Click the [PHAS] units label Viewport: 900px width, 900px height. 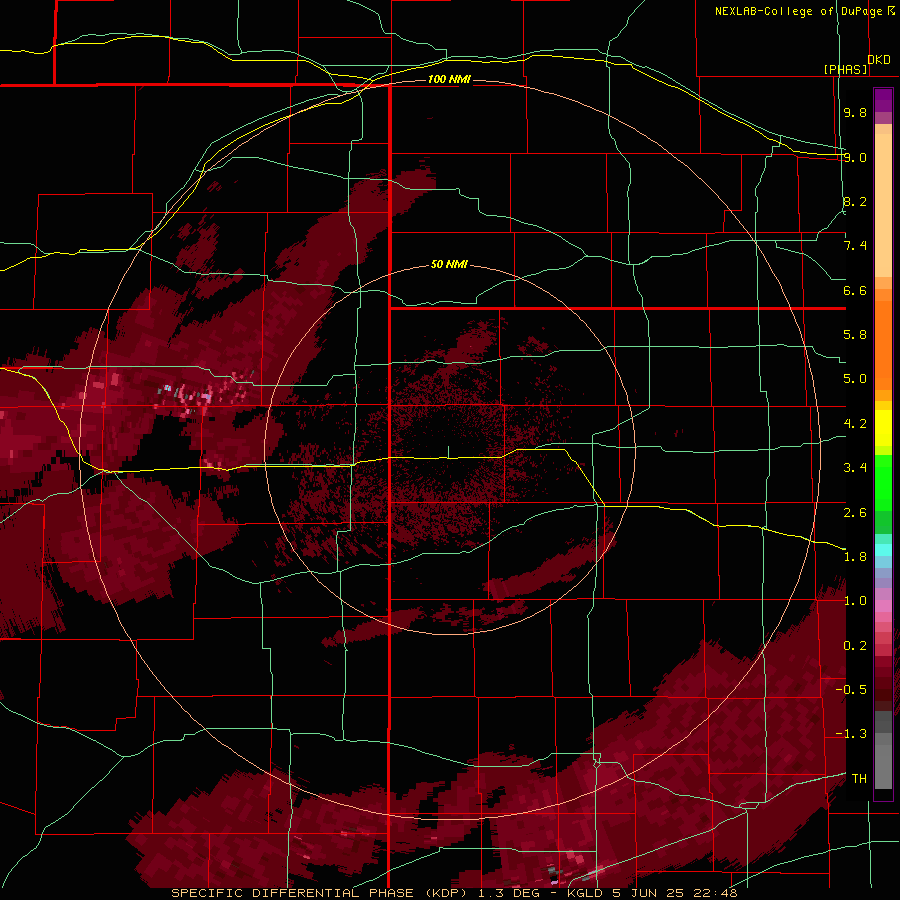[x=846, y=70]
